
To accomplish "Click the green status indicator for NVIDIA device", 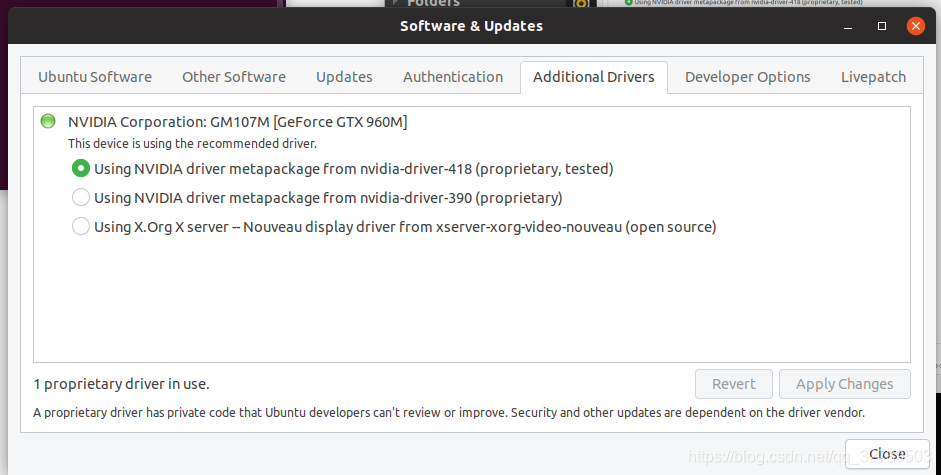I will tap(48, 121).
